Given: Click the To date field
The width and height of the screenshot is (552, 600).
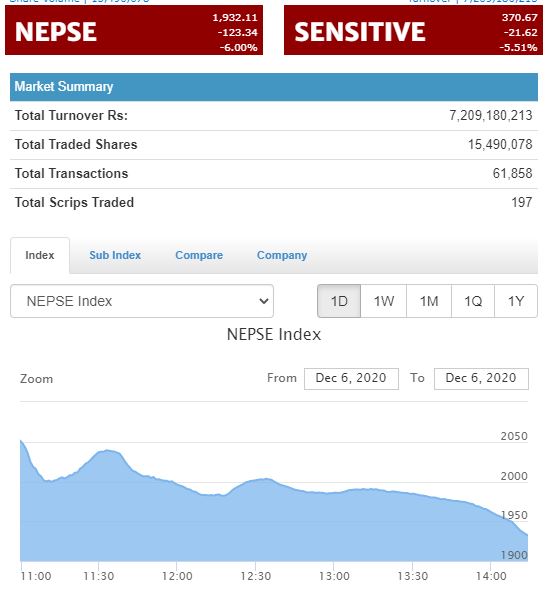Looking at the screenshot, I should tap(481, 378).
